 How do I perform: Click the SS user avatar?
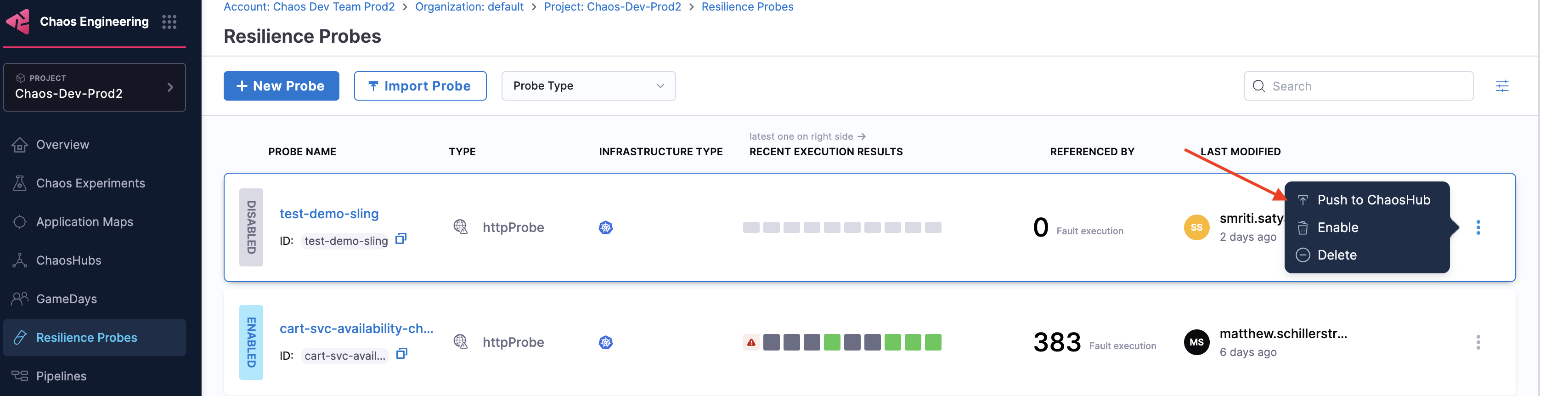tap(1196, 228)
